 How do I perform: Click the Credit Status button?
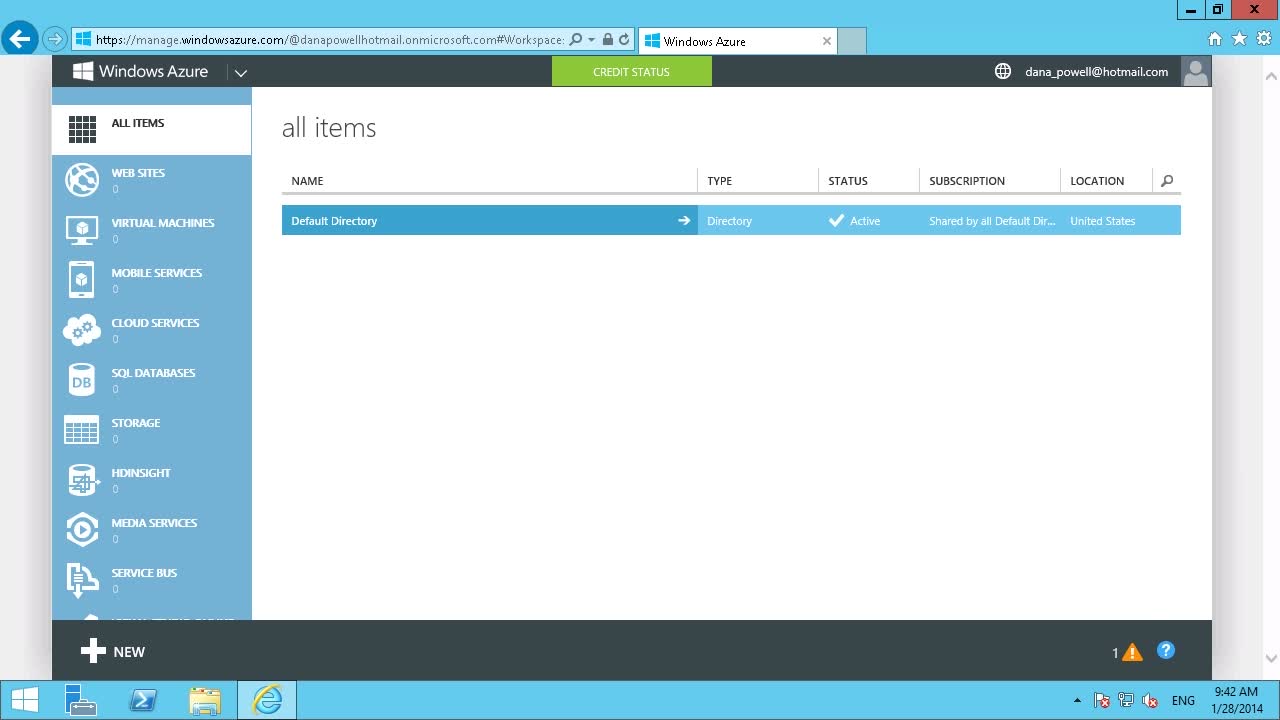[x=631, y=72]
